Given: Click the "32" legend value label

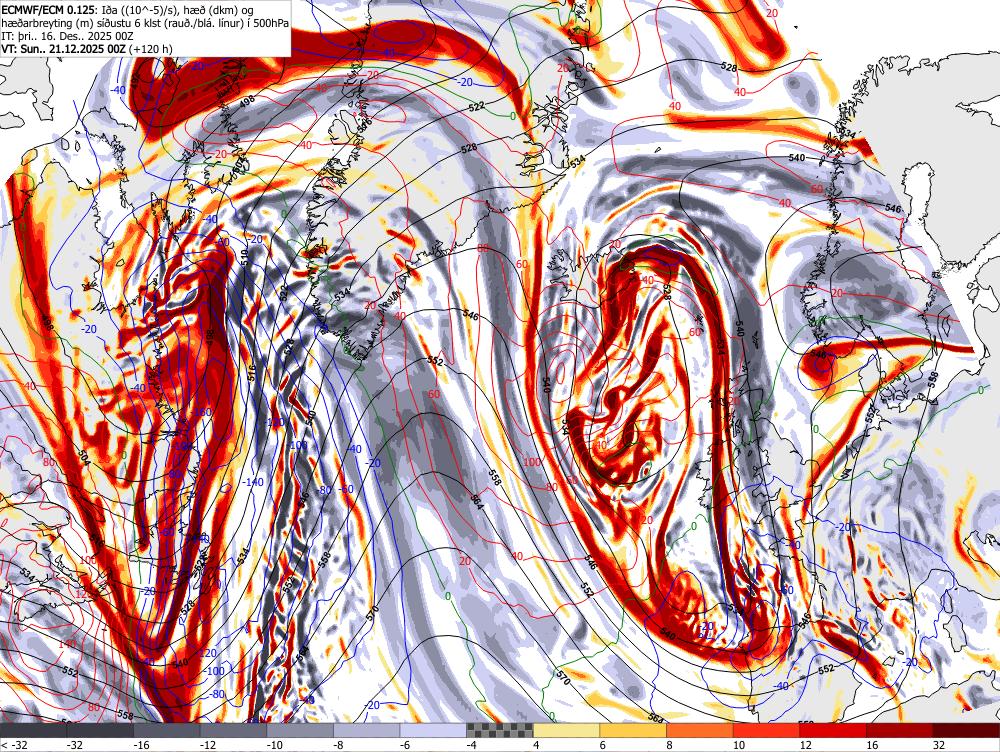Looking at the screenshot, I should [939, 745].
